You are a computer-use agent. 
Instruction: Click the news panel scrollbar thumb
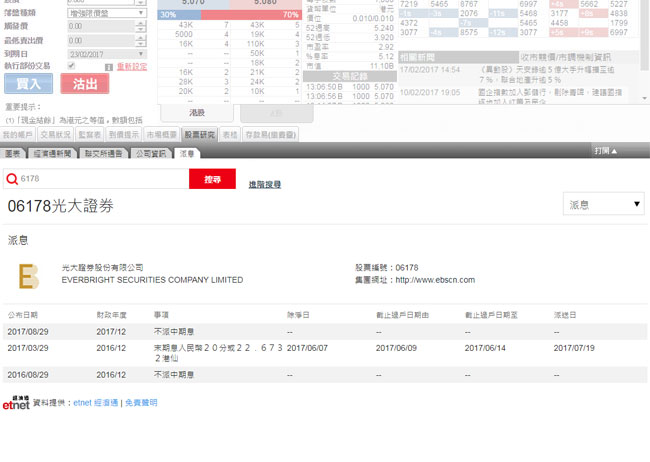coord(645,35)
